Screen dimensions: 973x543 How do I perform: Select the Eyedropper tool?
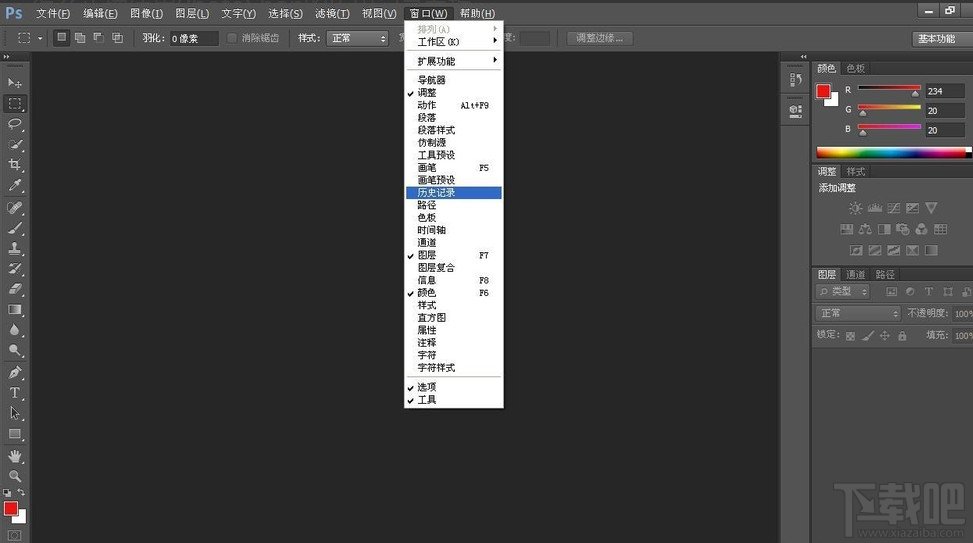point(15,185)
